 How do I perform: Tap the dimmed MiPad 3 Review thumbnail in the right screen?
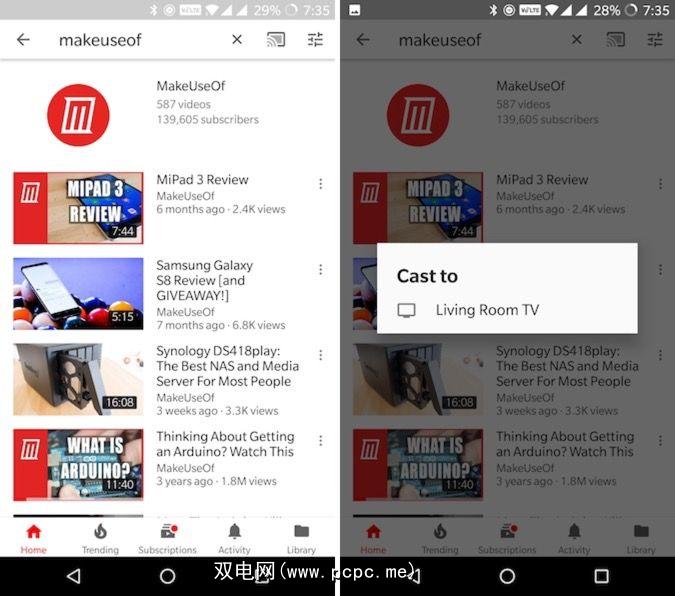(418, 208)
